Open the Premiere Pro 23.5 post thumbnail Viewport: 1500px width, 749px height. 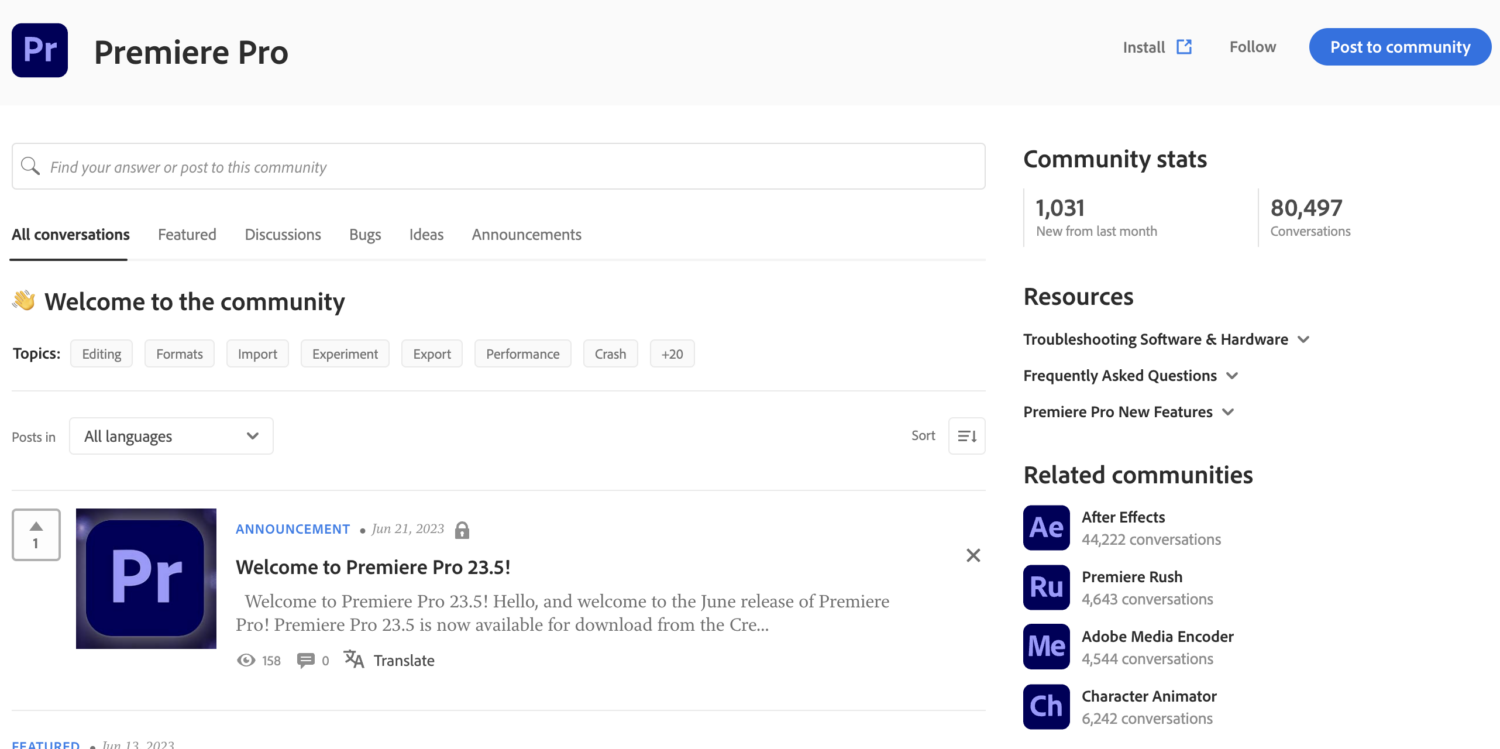[x=146, y=578]
